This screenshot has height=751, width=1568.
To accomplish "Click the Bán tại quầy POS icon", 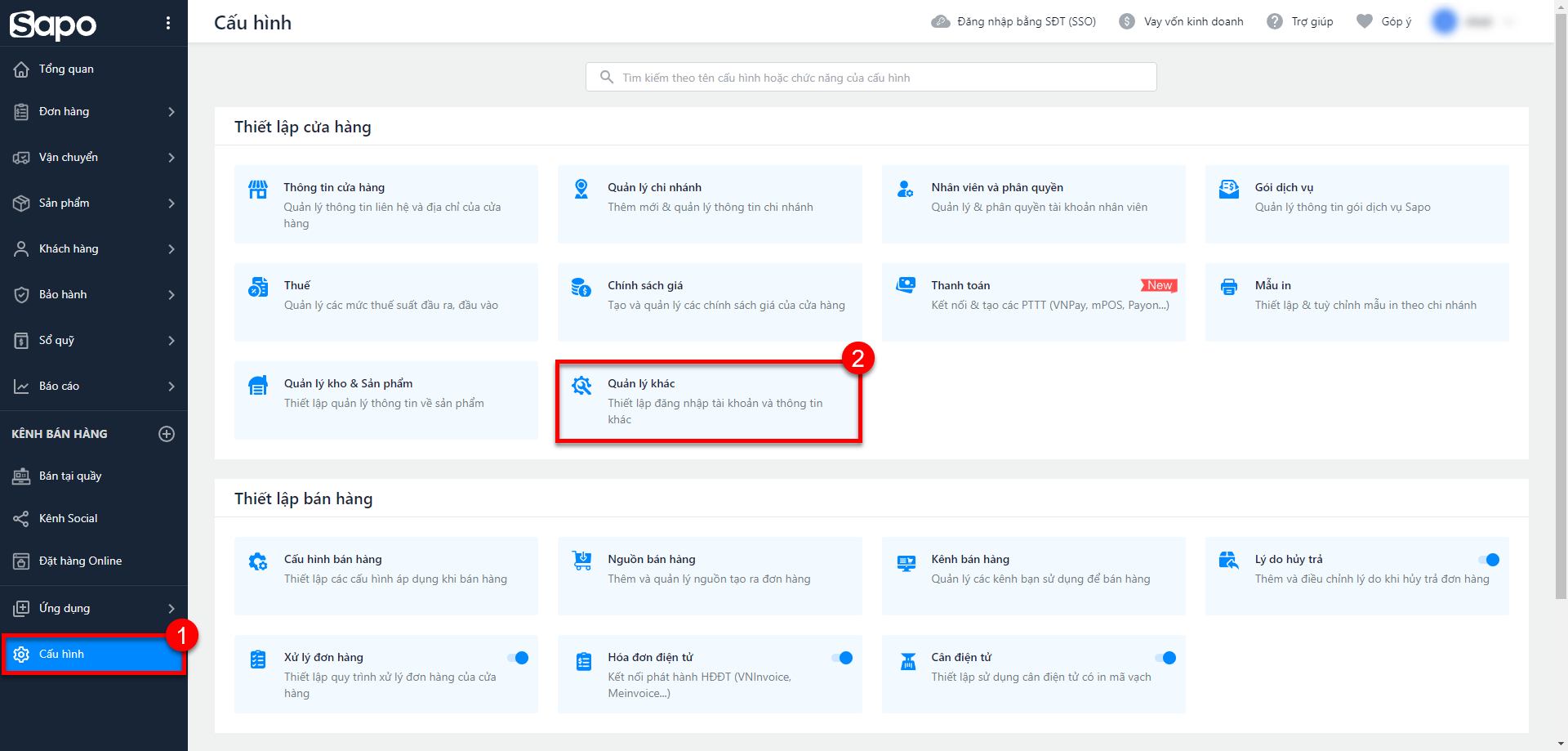I will 21,476.
